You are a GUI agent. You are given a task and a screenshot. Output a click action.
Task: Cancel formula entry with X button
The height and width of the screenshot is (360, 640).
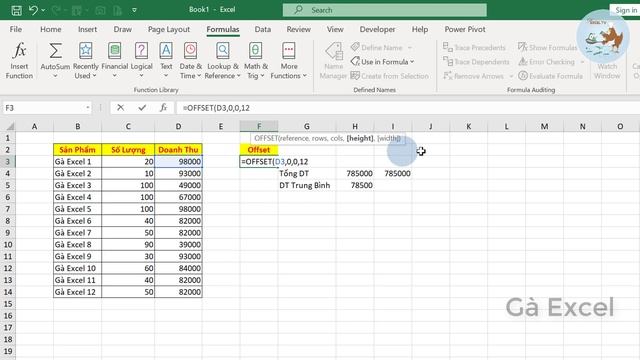(x=120, y=108)
